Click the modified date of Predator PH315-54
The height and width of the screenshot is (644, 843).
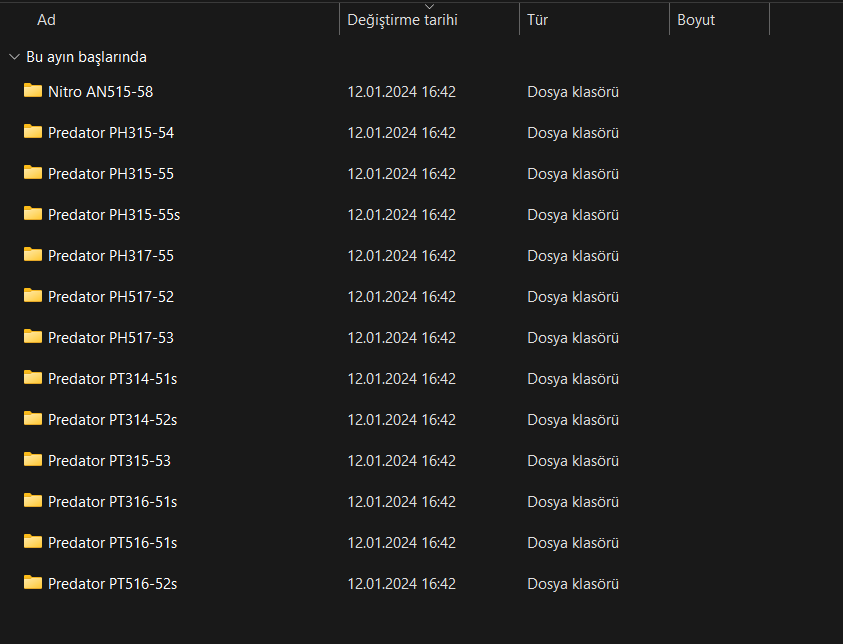(x=402, y=133)
